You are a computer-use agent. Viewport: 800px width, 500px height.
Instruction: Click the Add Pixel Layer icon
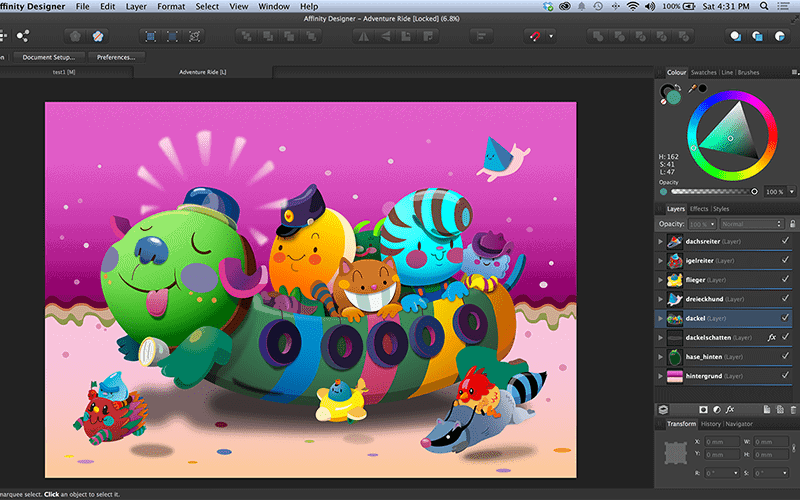click(x=780, y=410)
